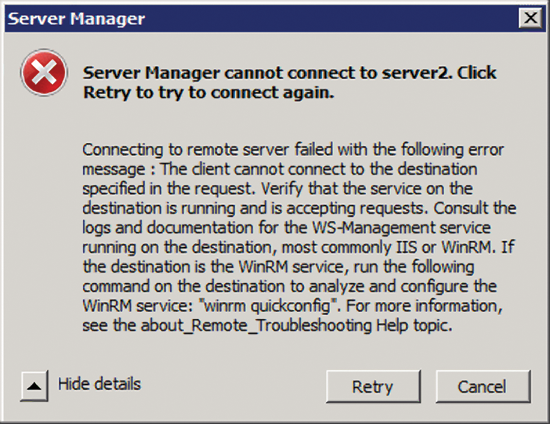Collapse details with the up-arrow button
Image resolution: width=550 pixels, height=424 pixels.
(34, 386)
